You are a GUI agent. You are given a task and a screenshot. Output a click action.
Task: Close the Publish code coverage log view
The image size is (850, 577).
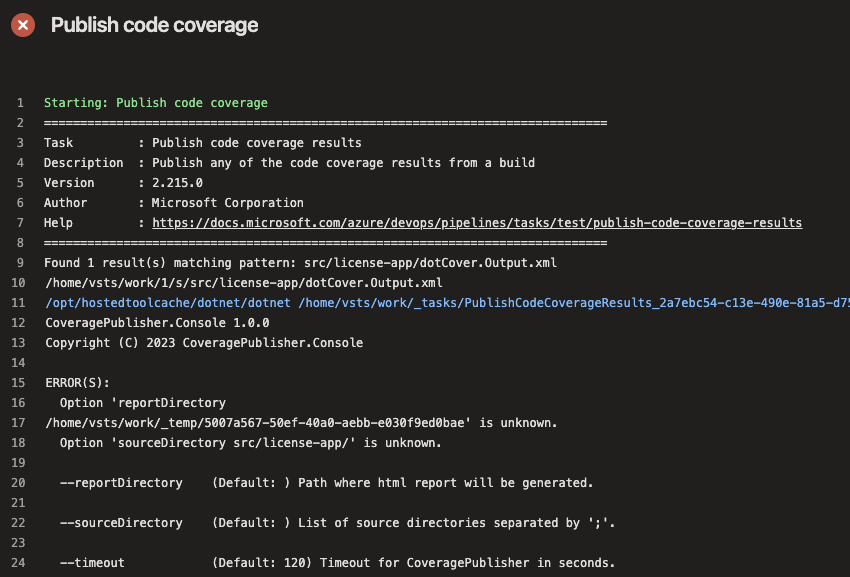22,25
